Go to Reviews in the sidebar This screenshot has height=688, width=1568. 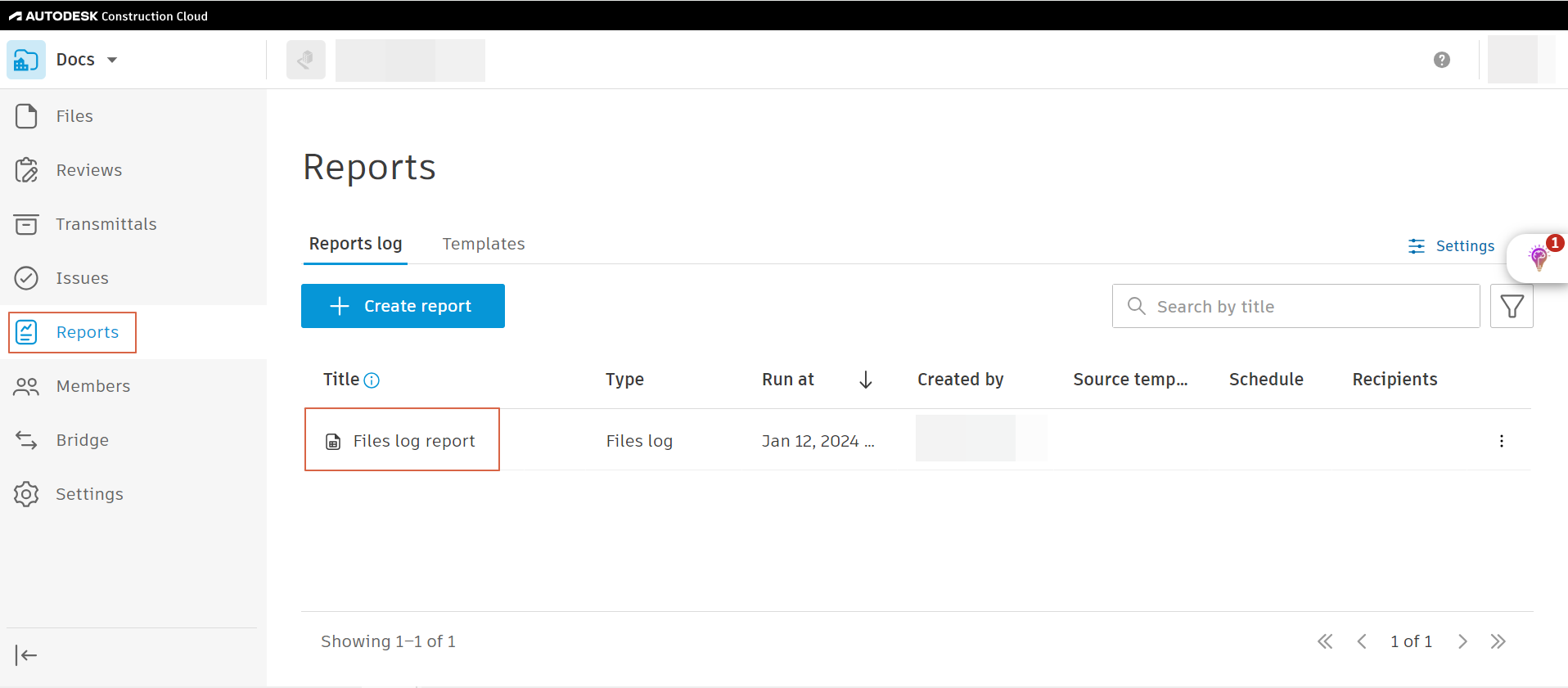[88, 170]
